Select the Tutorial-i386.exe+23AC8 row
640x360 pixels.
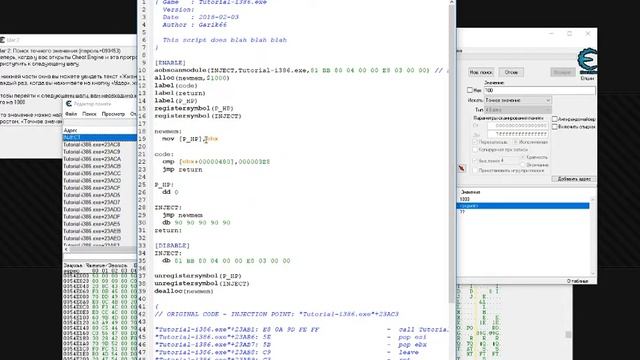pyautogui.click(x=100, y=145)
